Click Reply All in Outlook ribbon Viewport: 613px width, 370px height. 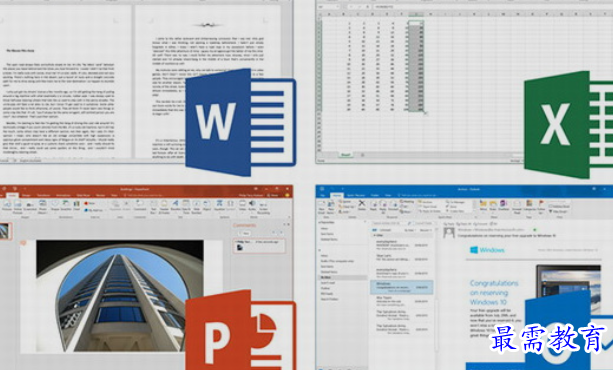click(x=383, y=207)
